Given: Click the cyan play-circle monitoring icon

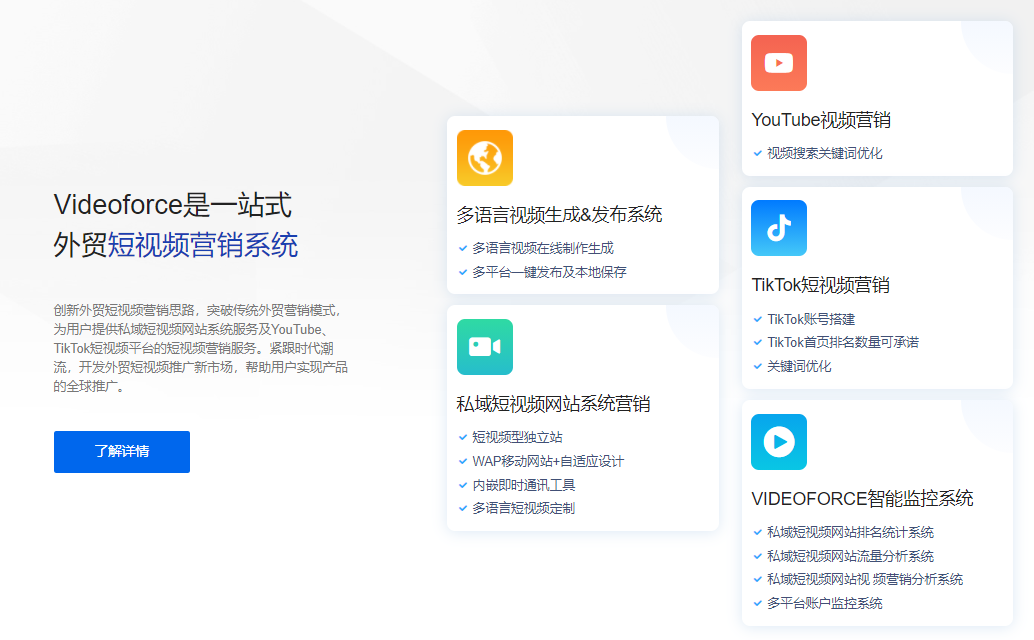Looking at the screenshot, I should click(779, 442).
